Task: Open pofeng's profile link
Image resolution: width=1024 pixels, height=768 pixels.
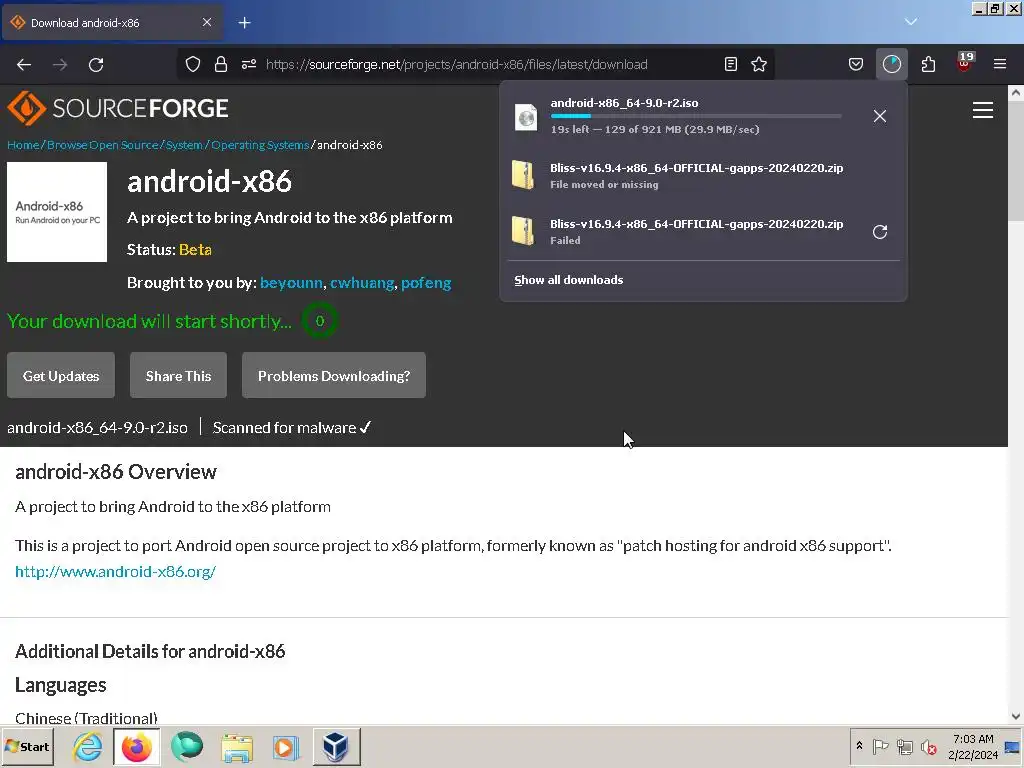Action: click(426, 283)
